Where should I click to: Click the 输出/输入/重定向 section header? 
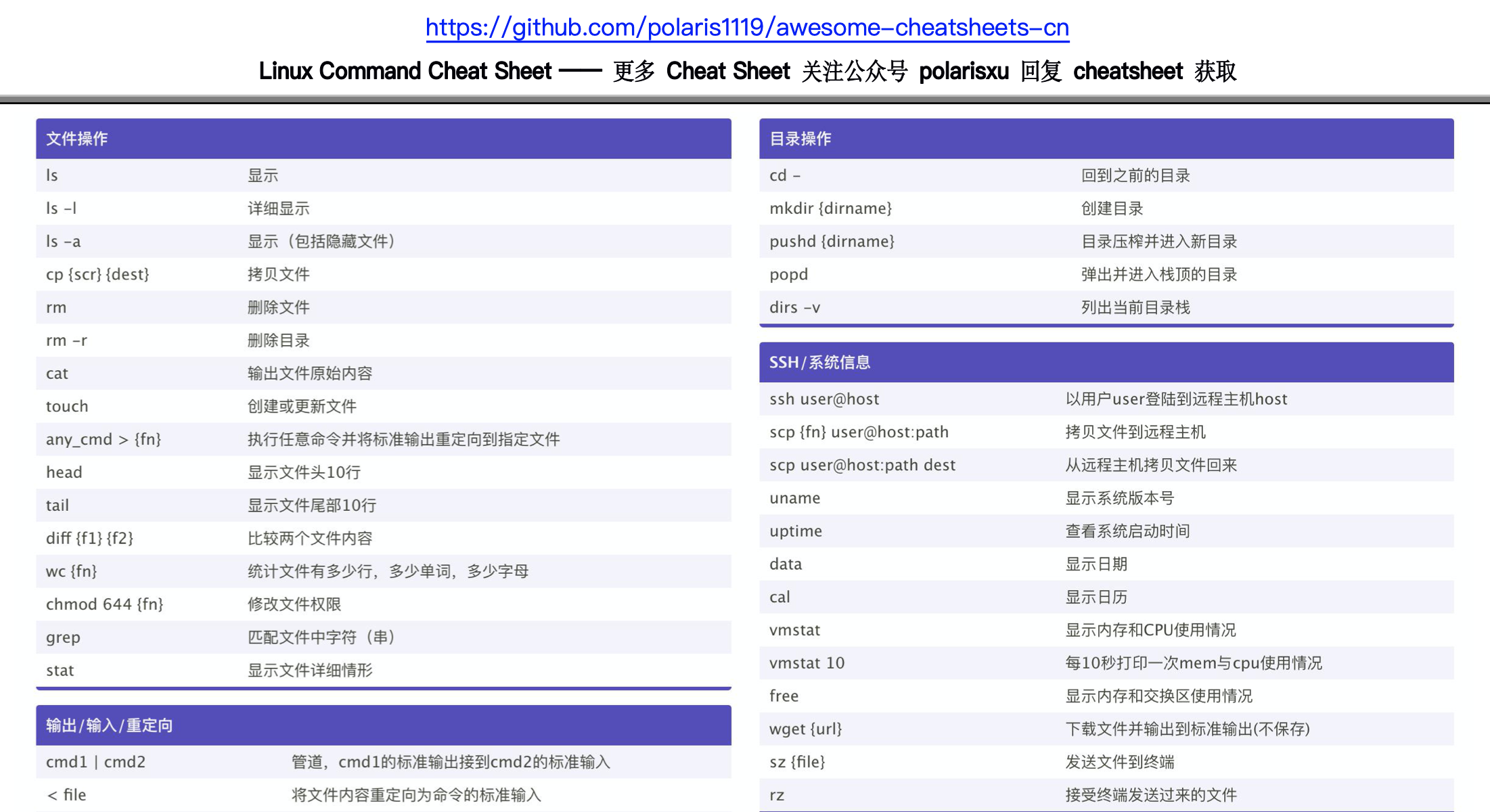point(110,725)
